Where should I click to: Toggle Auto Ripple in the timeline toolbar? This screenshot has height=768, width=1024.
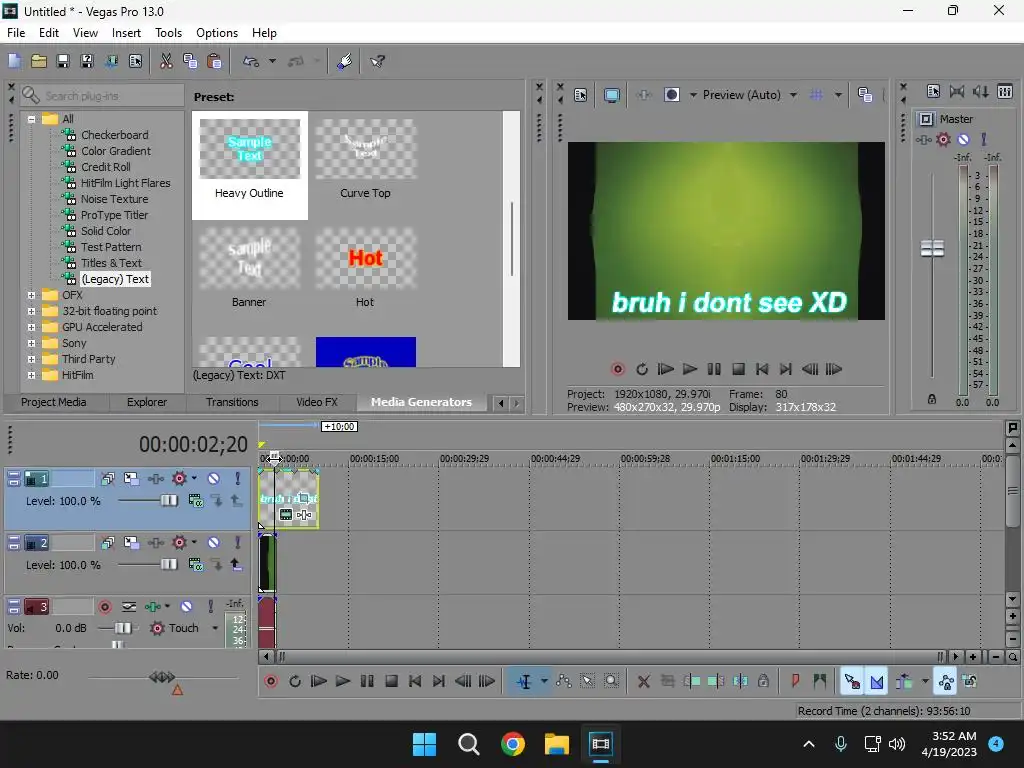click(x=904, y=682)
